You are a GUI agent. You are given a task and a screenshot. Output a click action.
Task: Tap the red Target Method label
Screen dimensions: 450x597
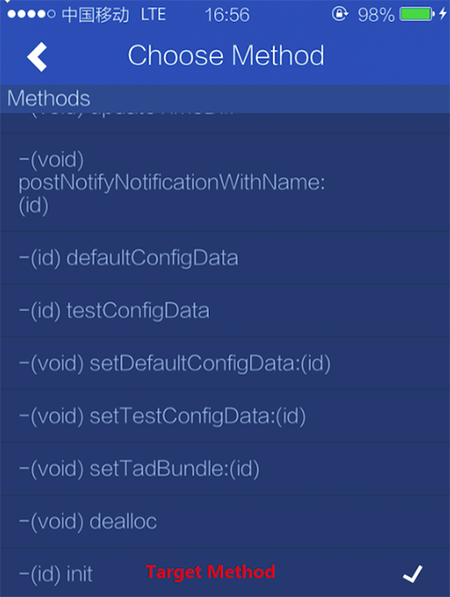[x=211, y=572]
